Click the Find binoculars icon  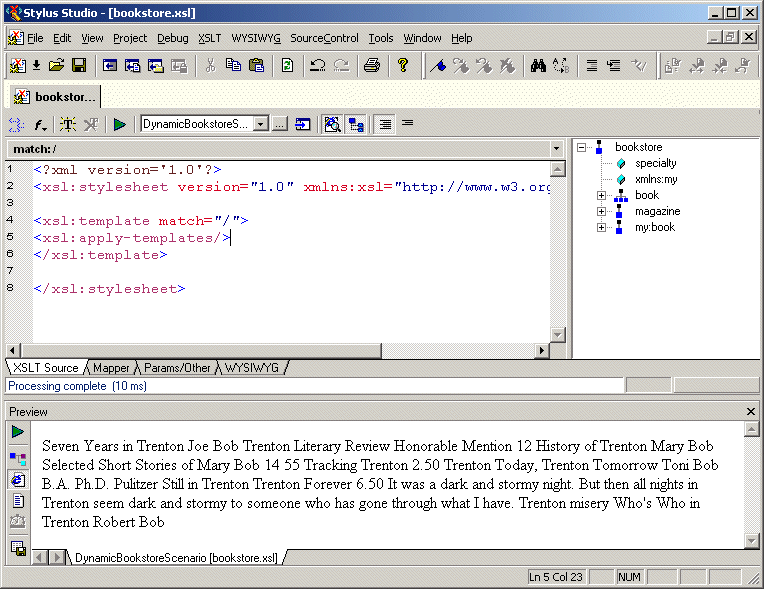coord(537,66)
